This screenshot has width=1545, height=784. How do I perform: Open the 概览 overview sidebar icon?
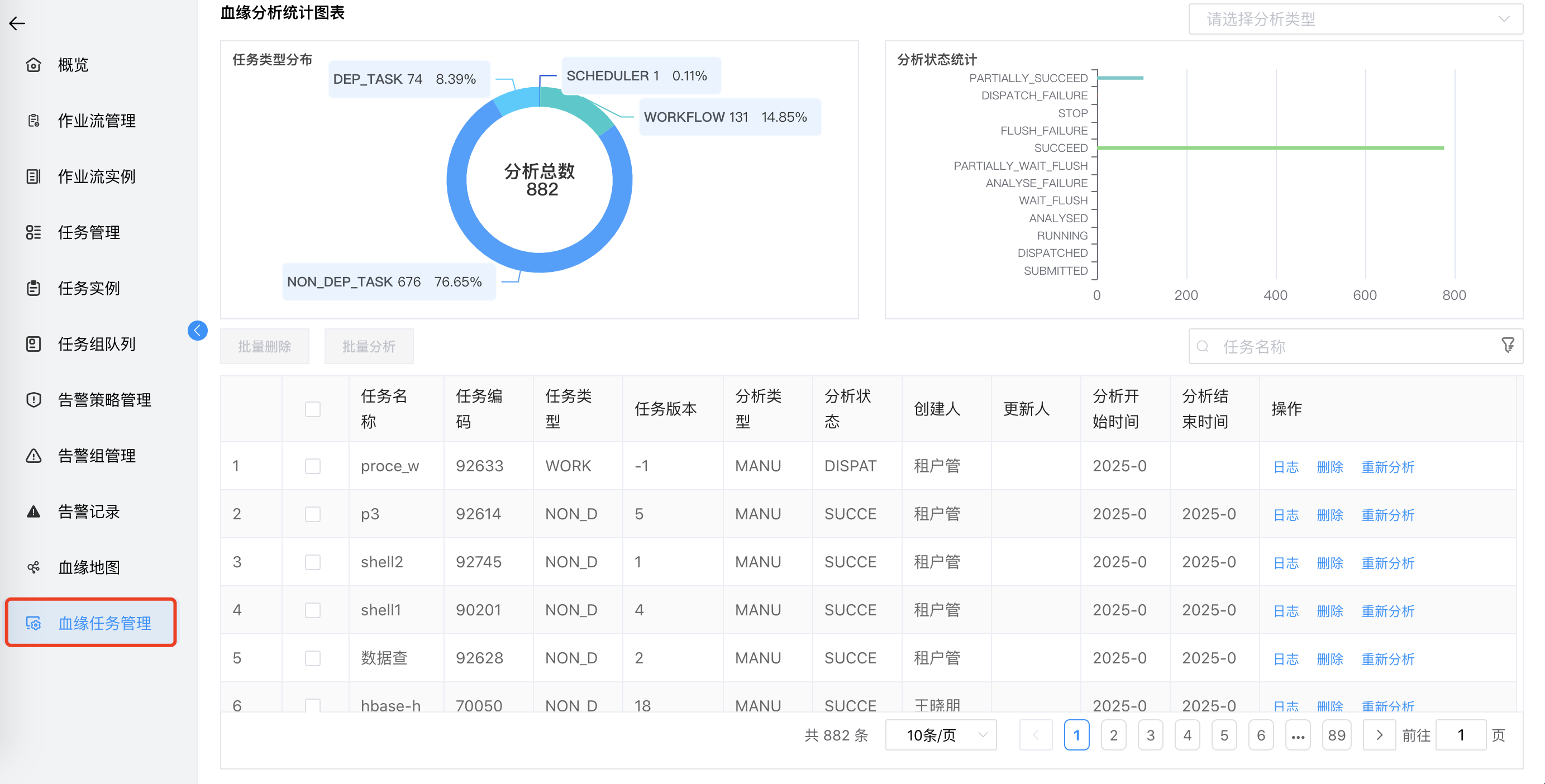coord(72,65)
